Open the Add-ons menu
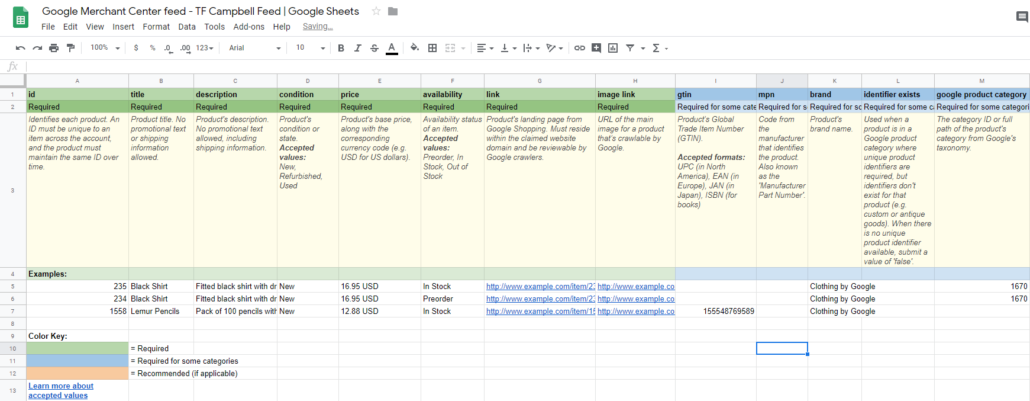The height and width of the screenshot is (401, 1030). point(249,27)
